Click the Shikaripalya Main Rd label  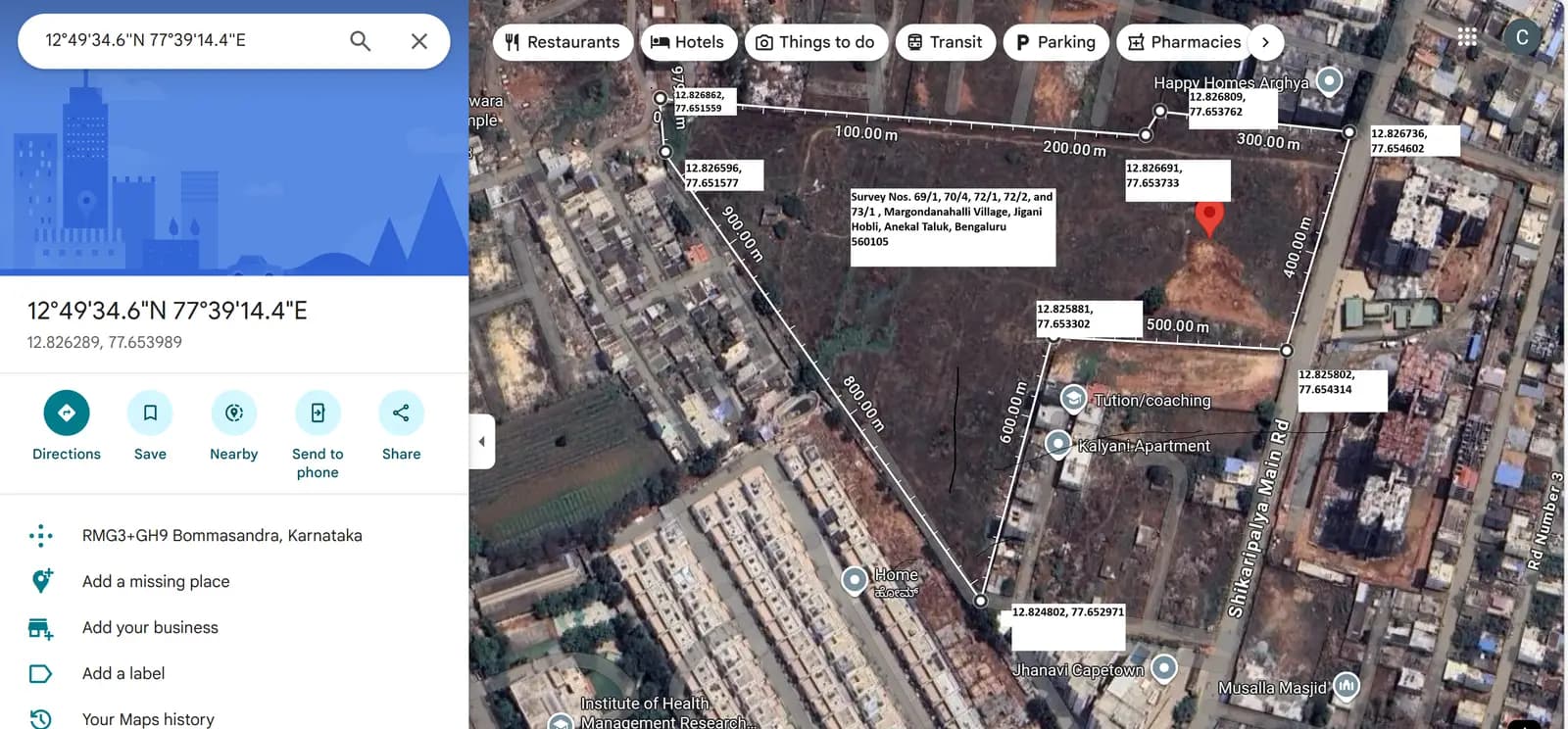pos(1258,518)
